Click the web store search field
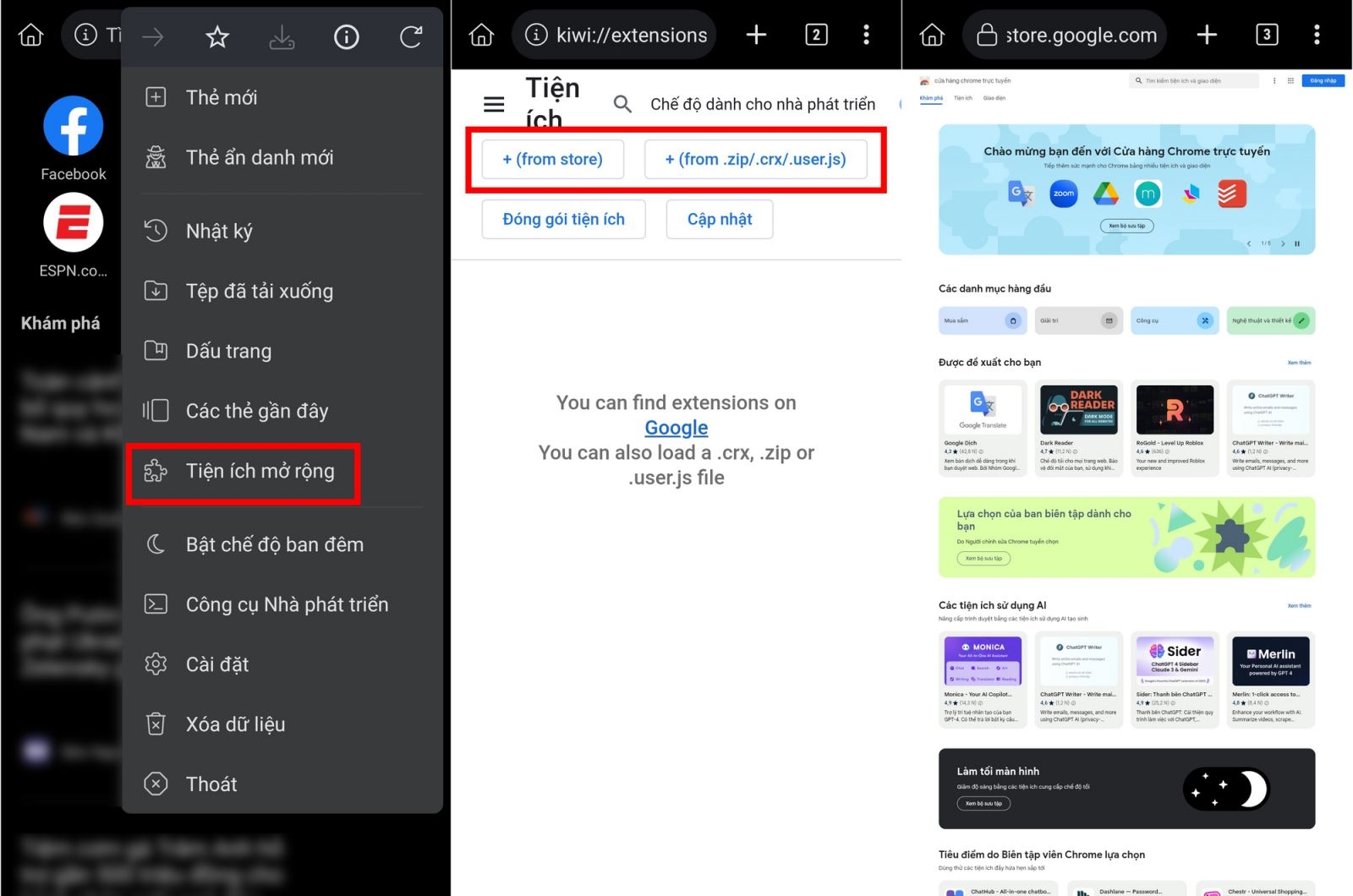 (x=1194, y=81)
